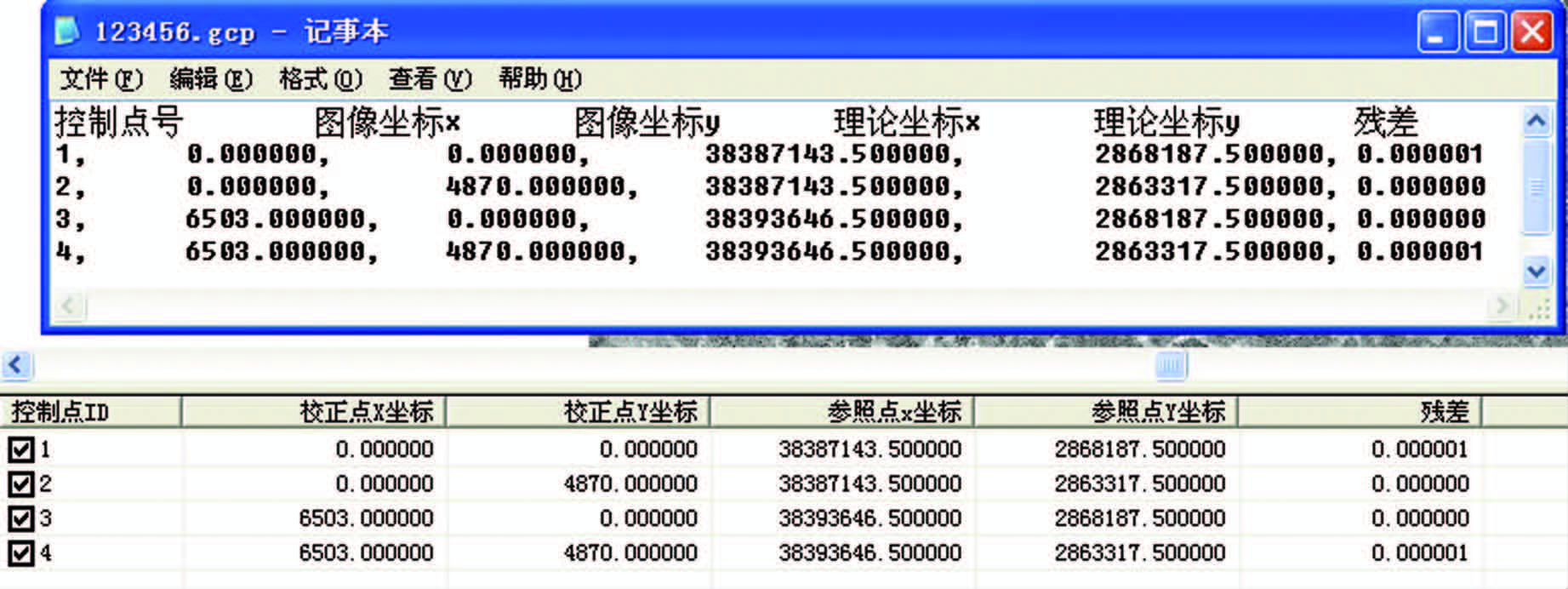Screen dimensions: 1568x589
Task: Open the 文件(F) menu
Action: pos(101,79)
